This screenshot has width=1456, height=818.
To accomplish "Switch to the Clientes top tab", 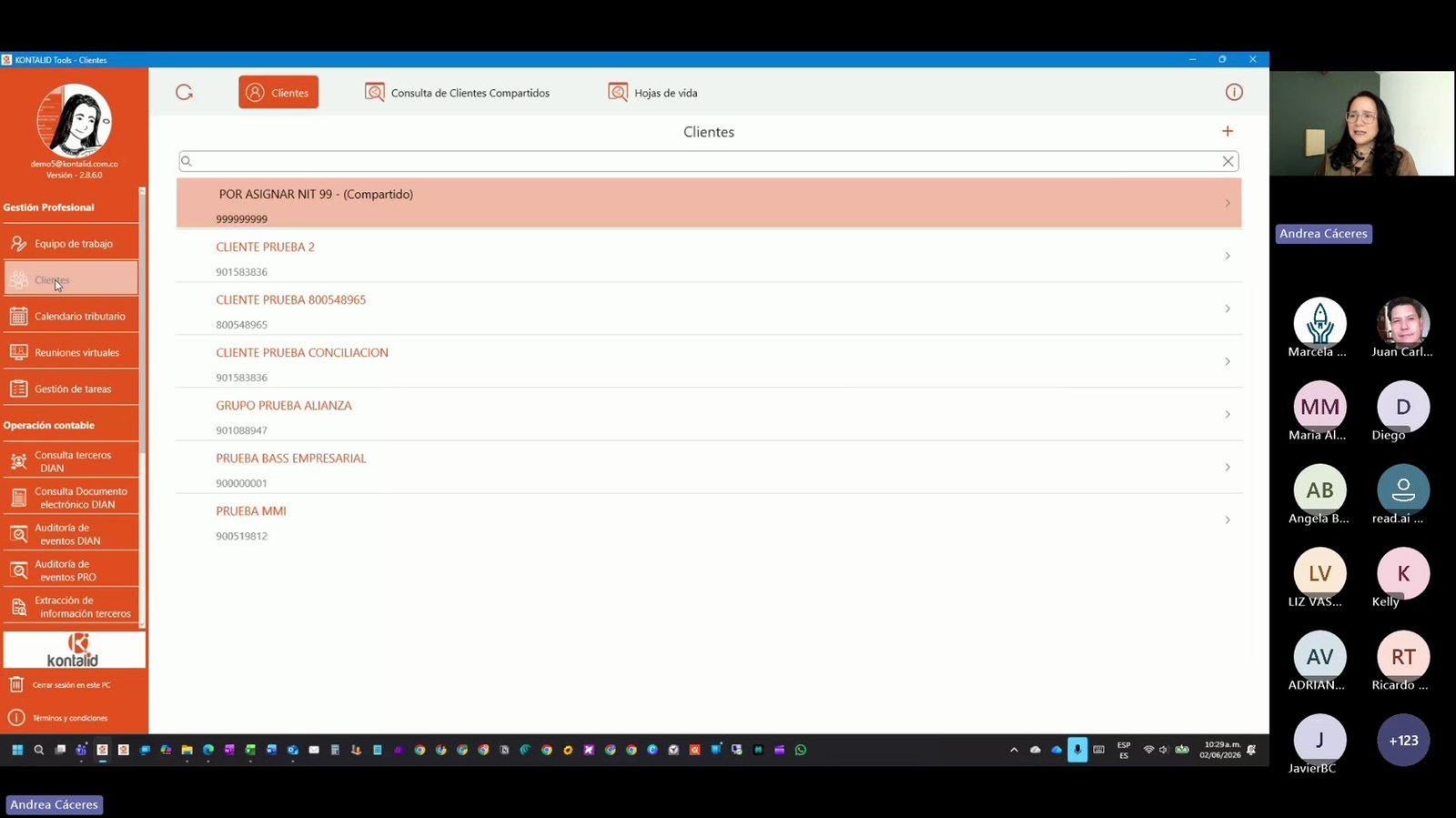I will (x=278, y=92).
